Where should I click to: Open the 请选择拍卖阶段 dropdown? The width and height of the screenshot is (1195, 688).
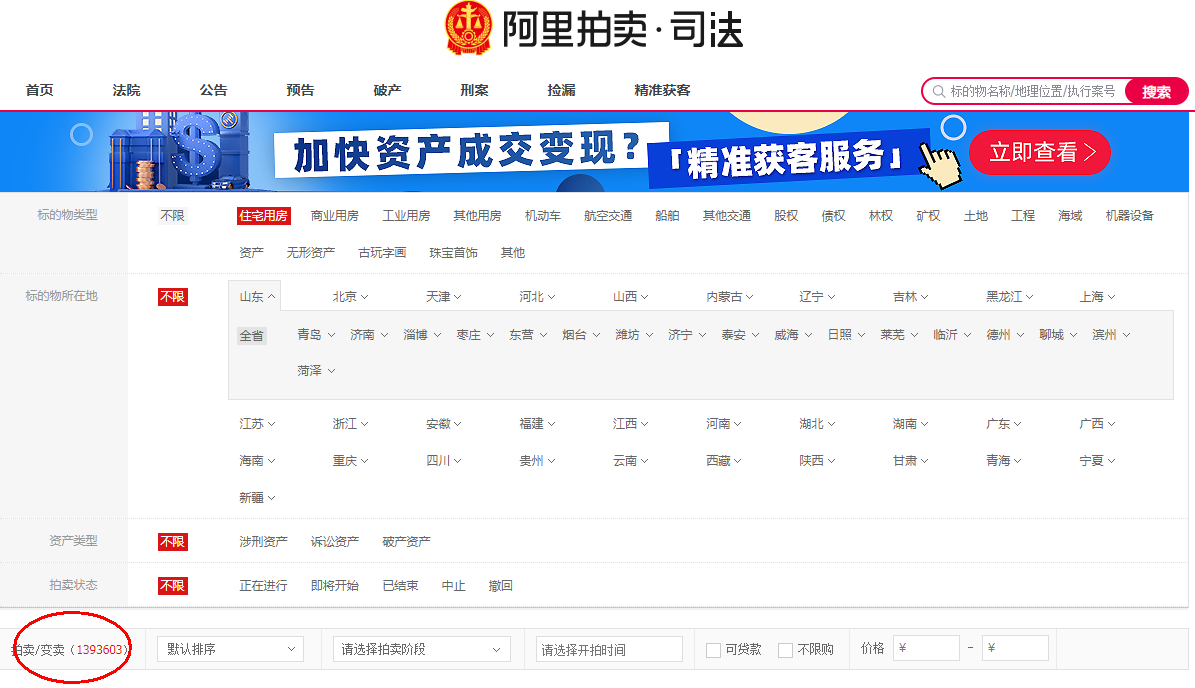click(x=421, y=649)
